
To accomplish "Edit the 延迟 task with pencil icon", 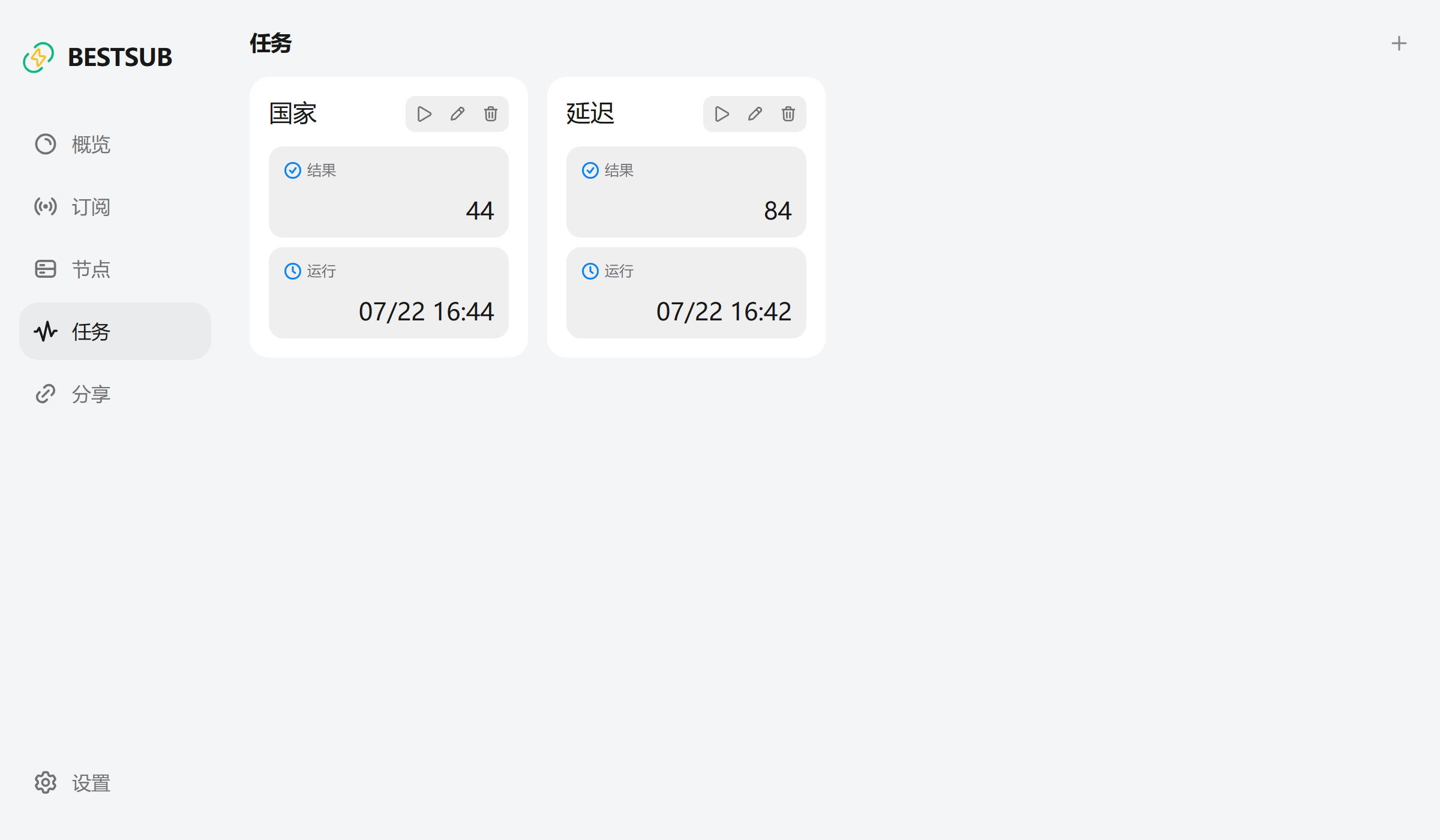I will point(755,114).
